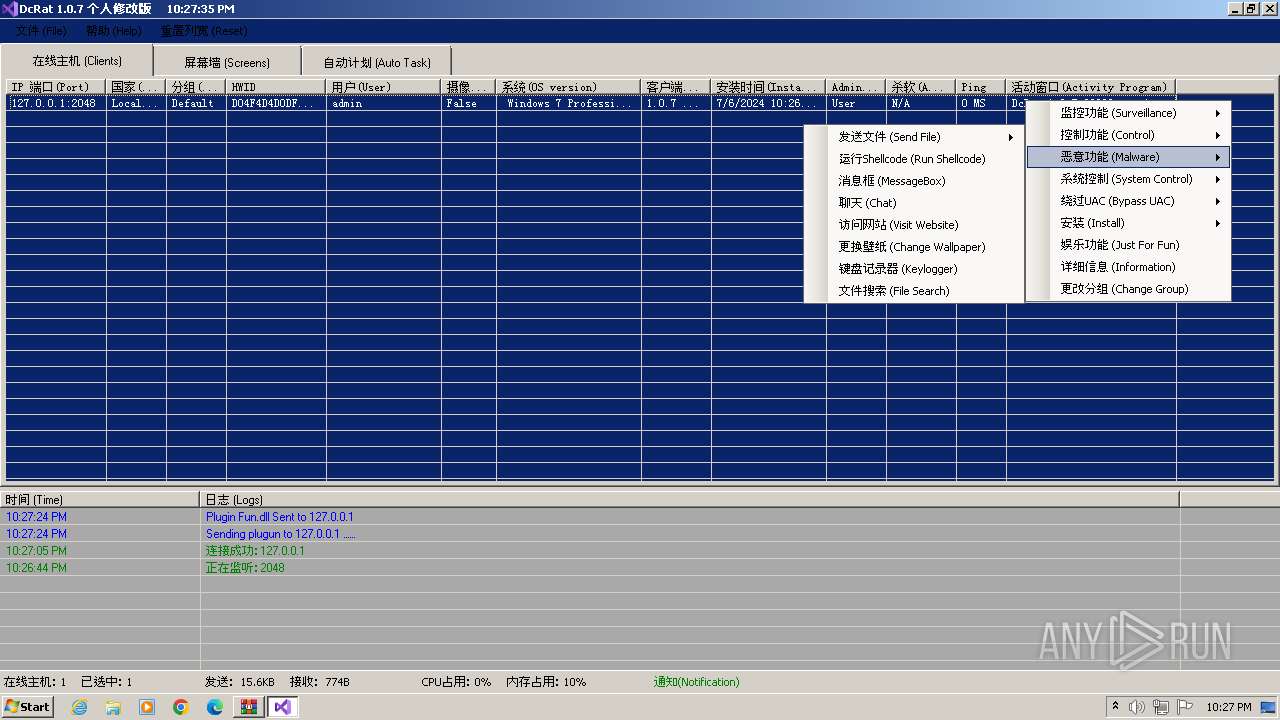1280x720 pixels.
Task: Choose File Search from submenu
Action: [914, 291]
